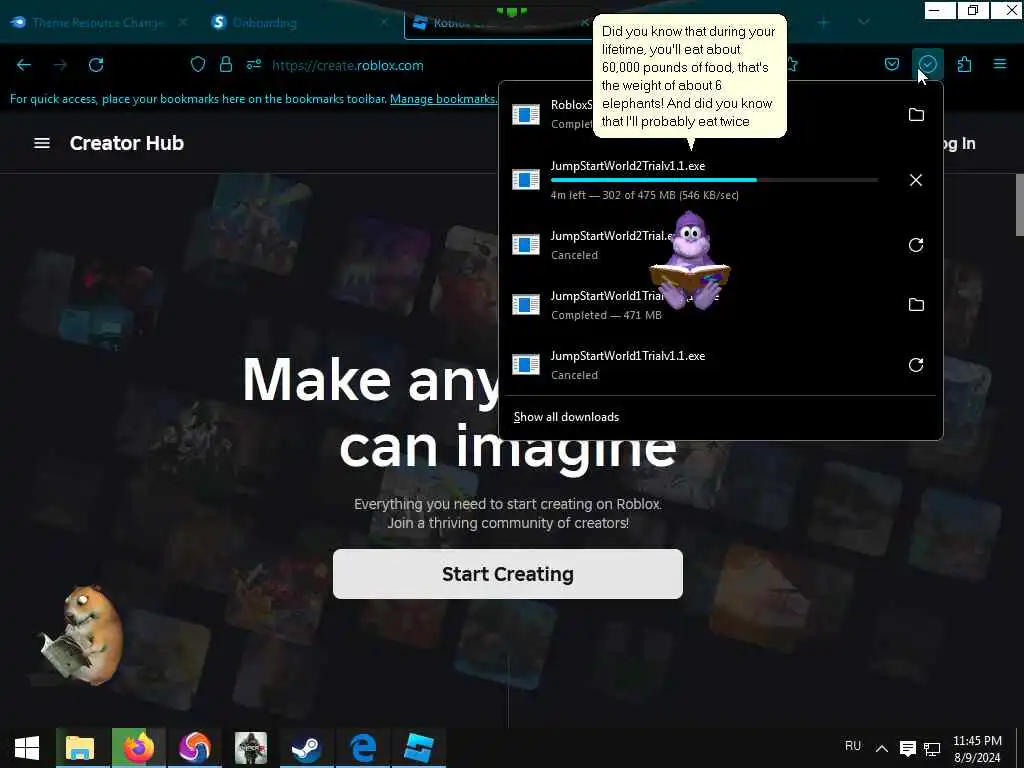Open the Windows Start menu
The image size is (1024, 768).
27,748
